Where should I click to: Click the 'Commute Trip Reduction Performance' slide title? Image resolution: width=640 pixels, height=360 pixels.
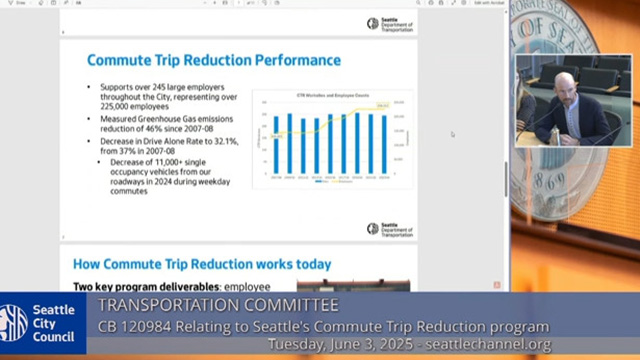pyautogui.click(x=214, y=60)
